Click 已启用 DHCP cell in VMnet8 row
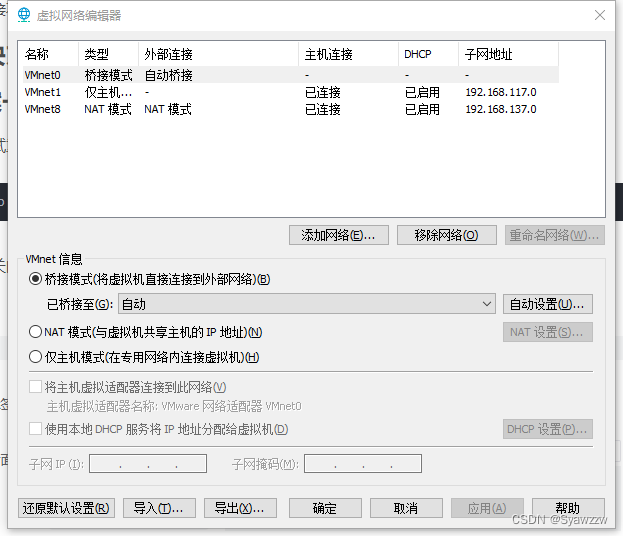The image size is (623, 536). (x=422, y=109)
